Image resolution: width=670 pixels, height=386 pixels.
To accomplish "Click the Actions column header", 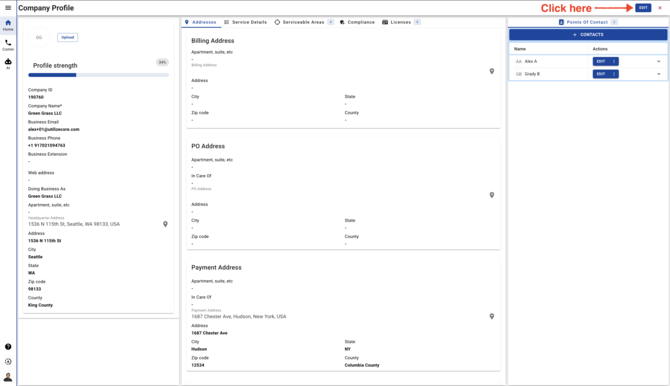I will [x=600, y=49].
